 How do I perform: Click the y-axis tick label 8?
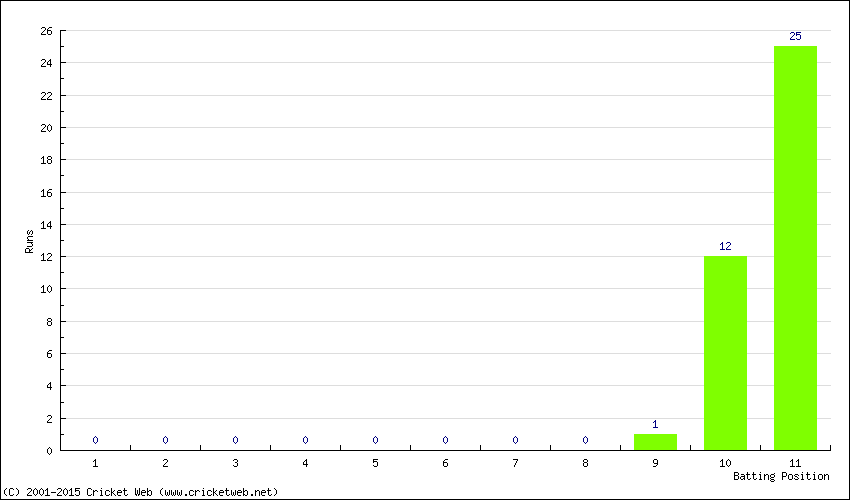click(x=50, y=322)
